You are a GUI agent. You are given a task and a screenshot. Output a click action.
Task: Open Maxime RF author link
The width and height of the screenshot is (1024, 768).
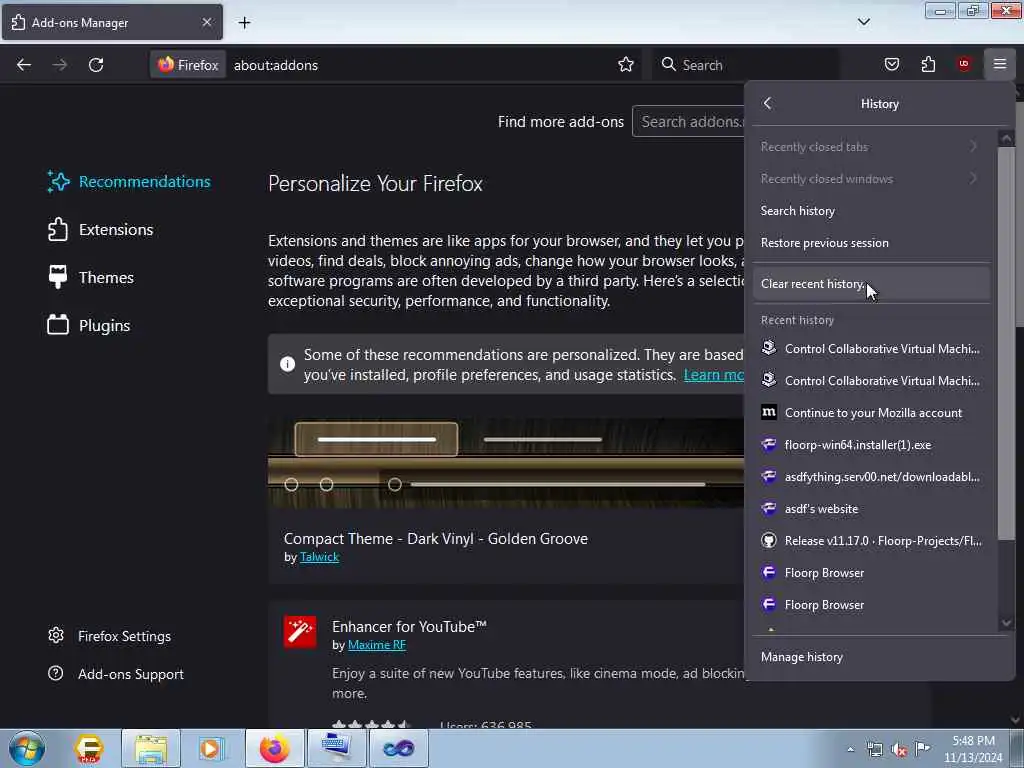[377, 645]
